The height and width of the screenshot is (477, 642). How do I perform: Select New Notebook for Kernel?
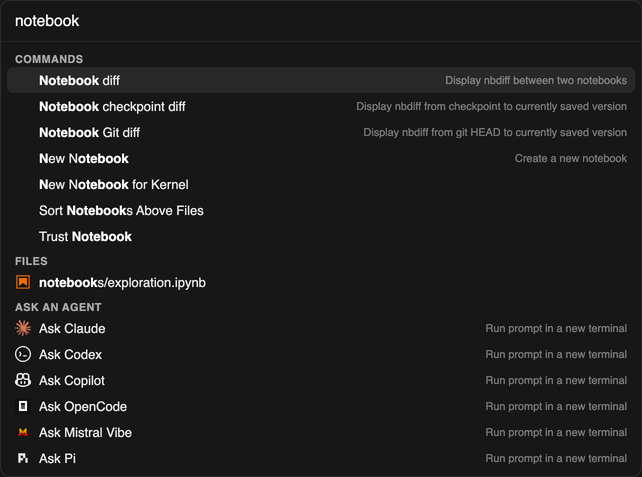(x=321, y=184)
